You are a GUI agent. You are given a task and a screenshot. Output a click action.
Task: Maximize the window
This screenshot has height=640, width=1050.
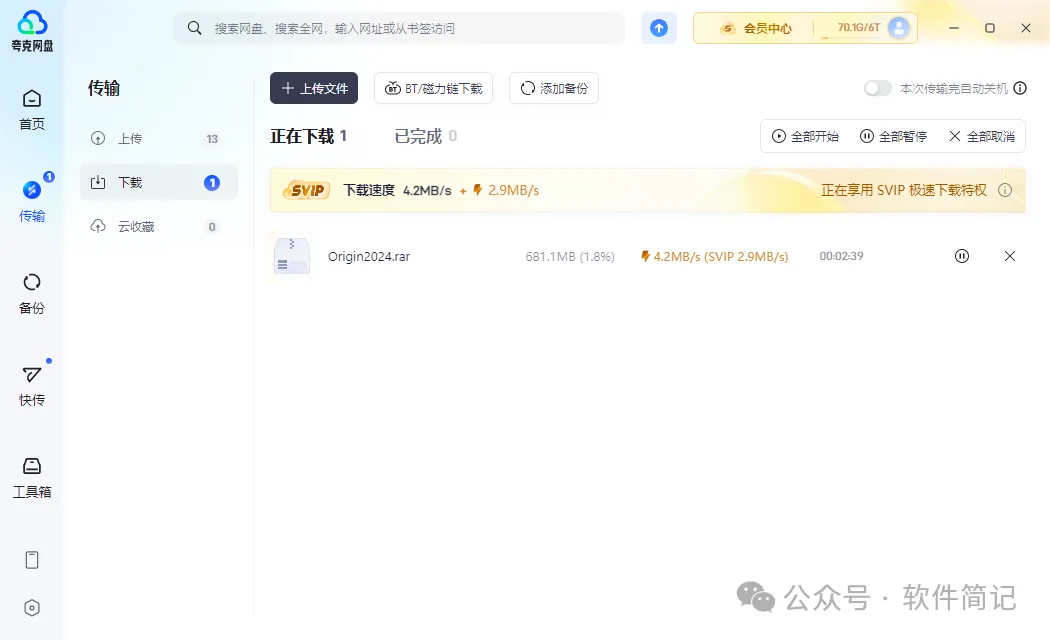click(990, 28)
